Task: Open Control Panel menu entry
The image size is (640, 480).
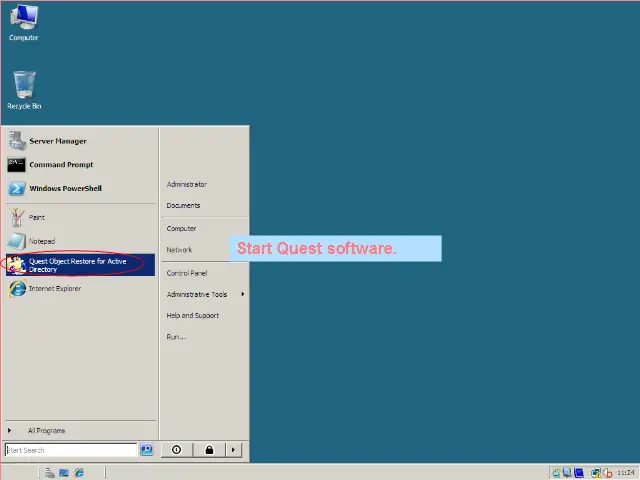Action: (187, 273)
